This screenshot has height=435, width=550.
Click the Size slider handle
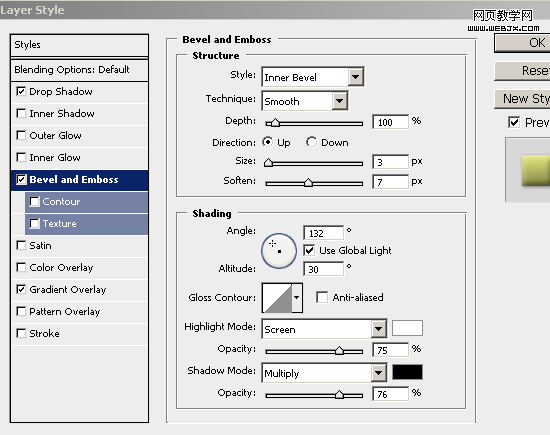click(x=268, y=163)
